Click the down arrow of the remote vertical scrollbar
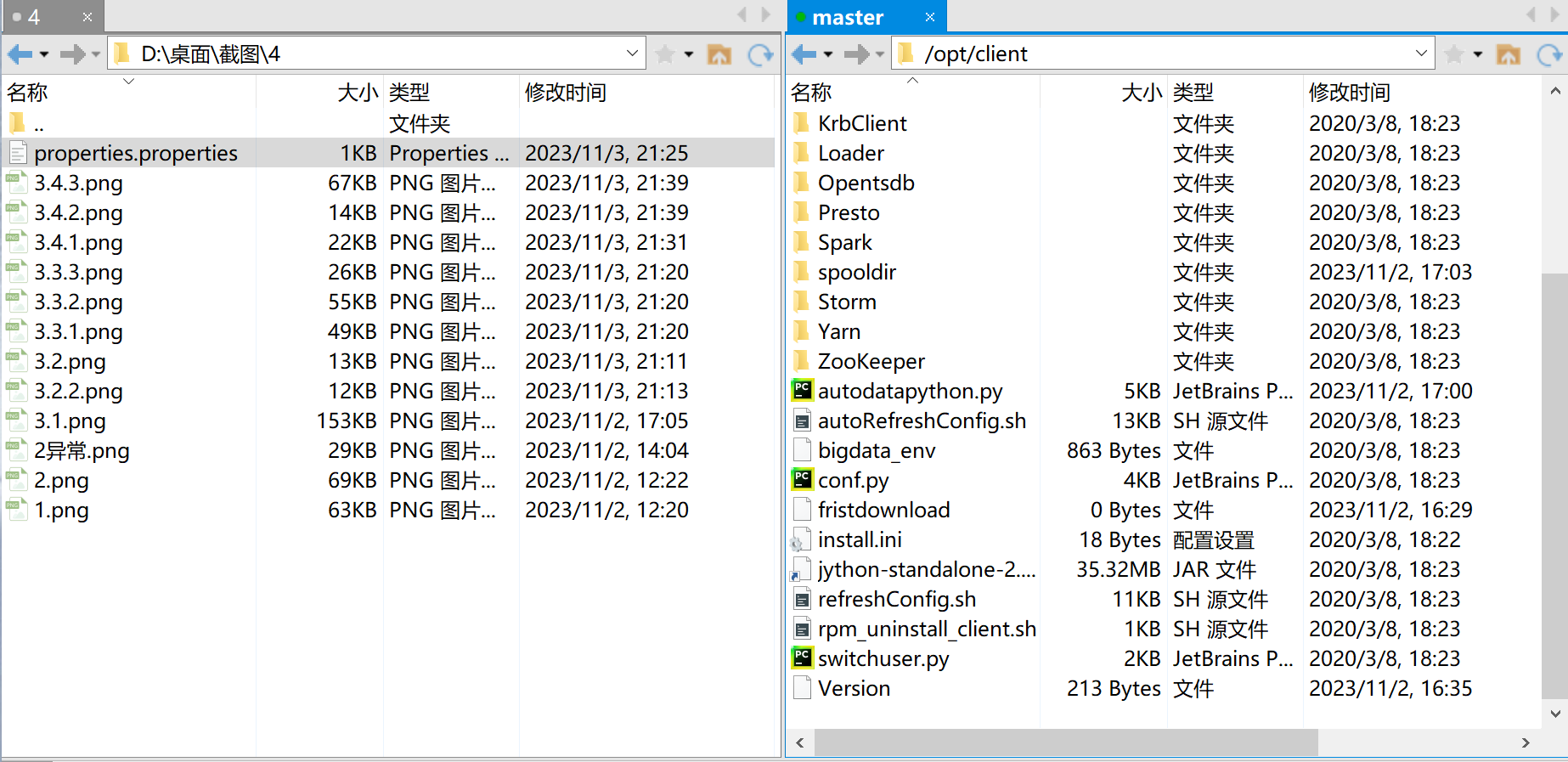1568x762 pixels. (x=1554, y=714)
